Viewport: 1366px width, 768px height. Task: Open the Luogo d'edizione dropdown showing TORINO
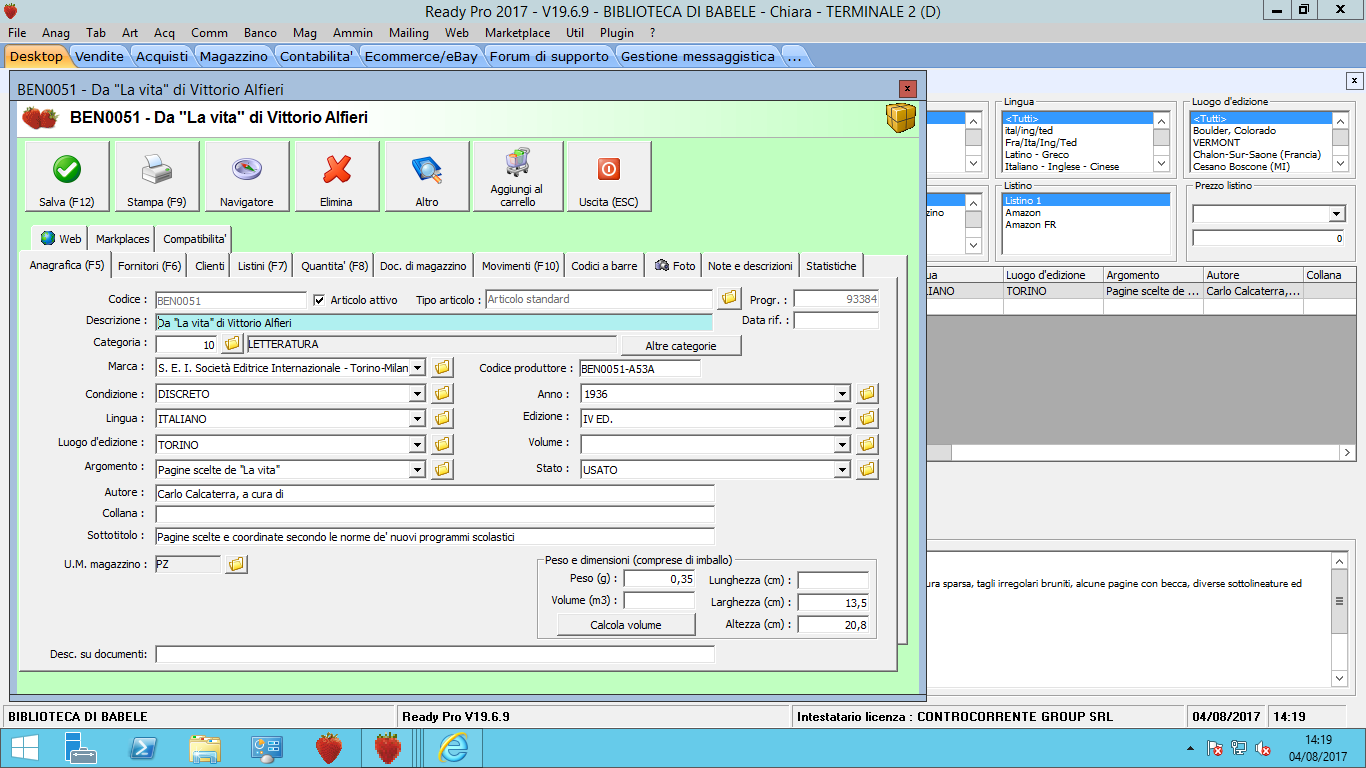click(x=417, y=444)
